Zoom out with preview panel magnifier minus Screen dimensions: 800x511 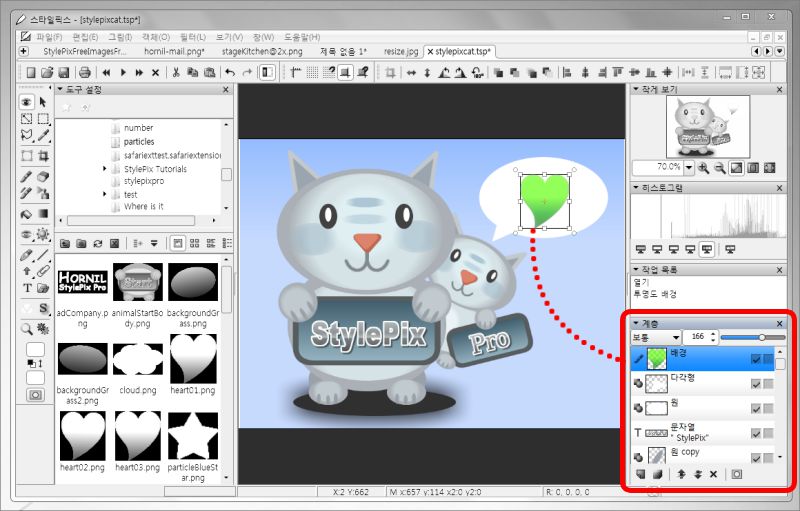point(720,168)
